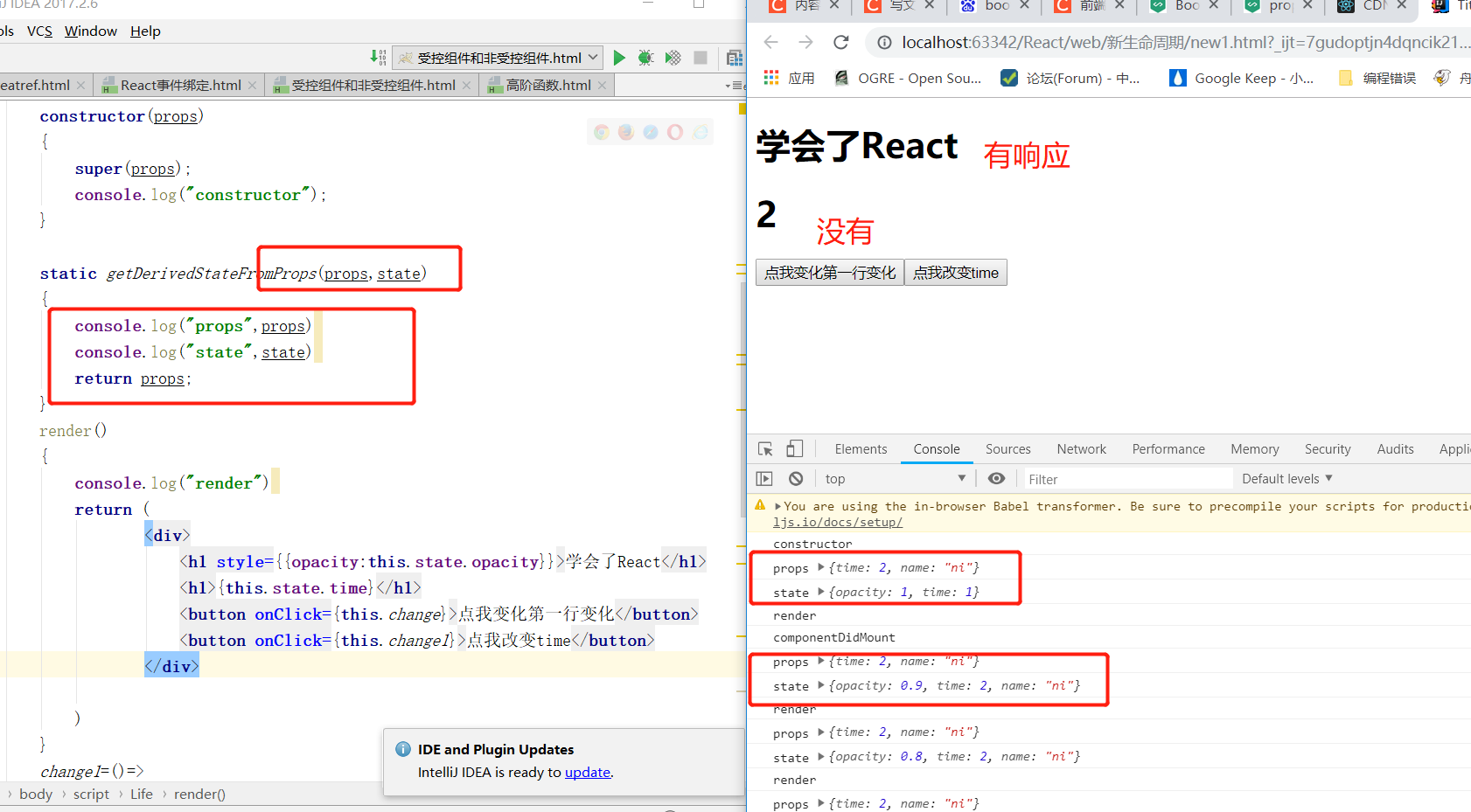Click the update link in the IDE notification

(588, 773)
